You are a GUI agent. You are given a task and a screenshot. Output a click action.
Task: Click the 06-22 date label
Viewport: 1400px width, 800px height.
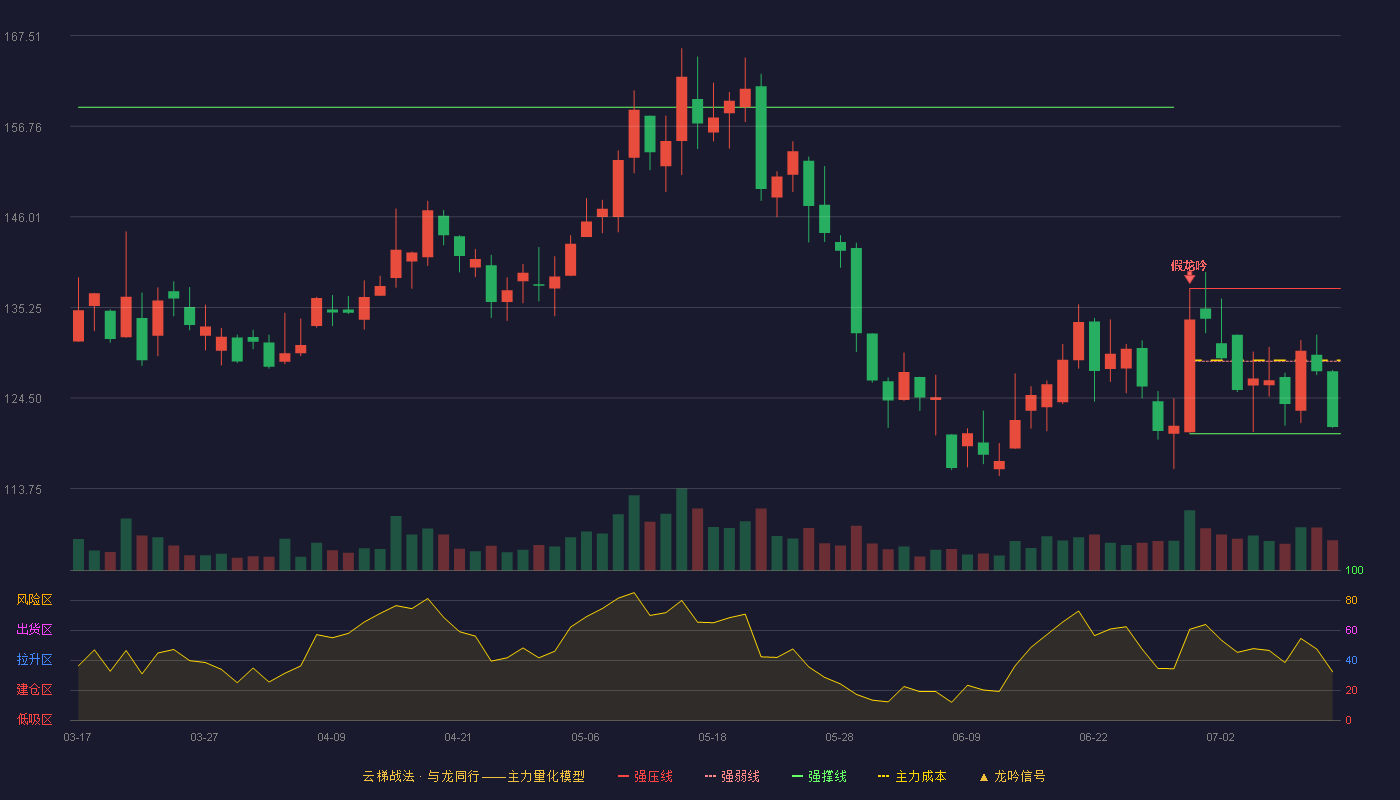click(1093, 737)
